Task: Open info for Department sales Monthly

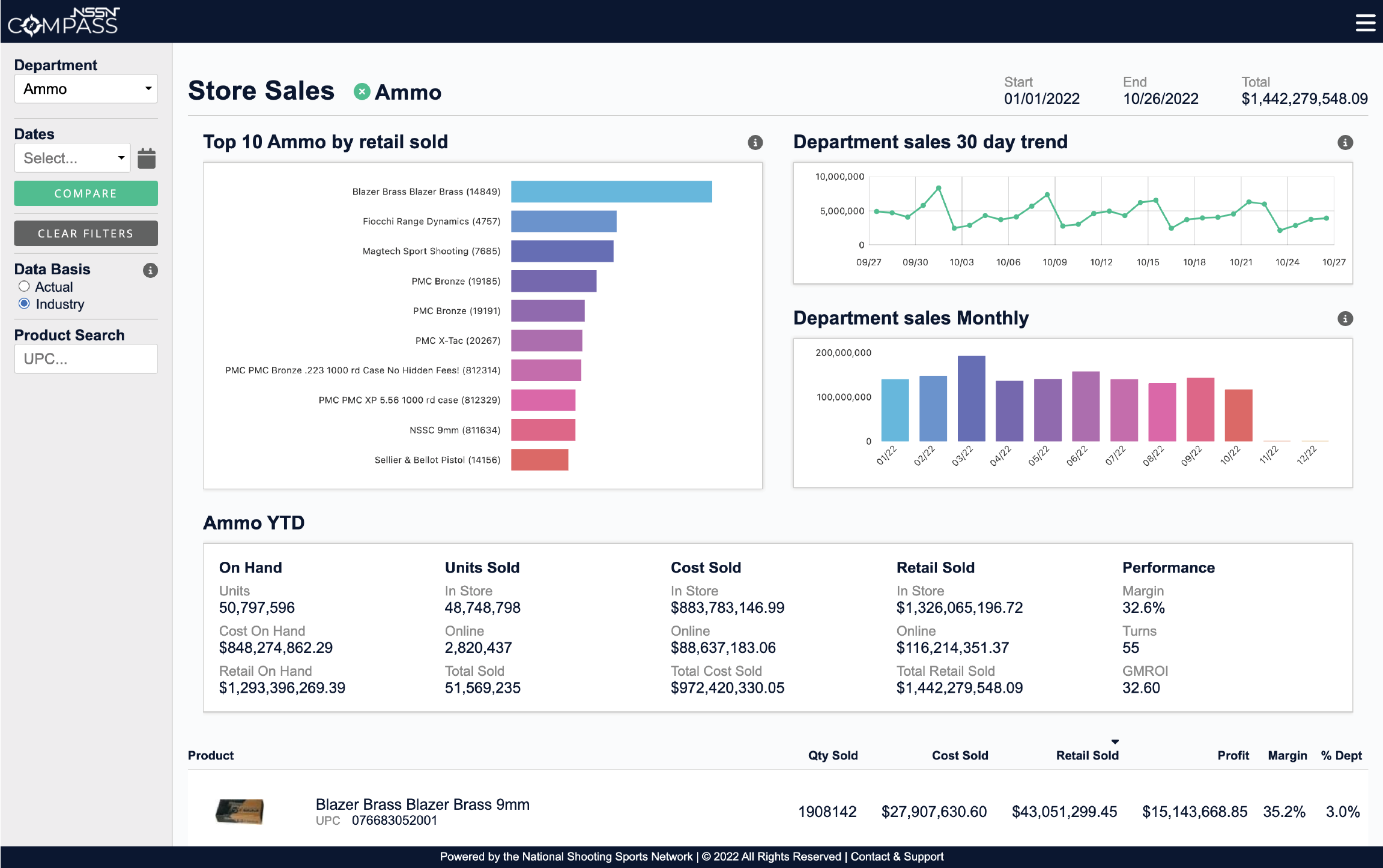Action: pos(1345,318)
